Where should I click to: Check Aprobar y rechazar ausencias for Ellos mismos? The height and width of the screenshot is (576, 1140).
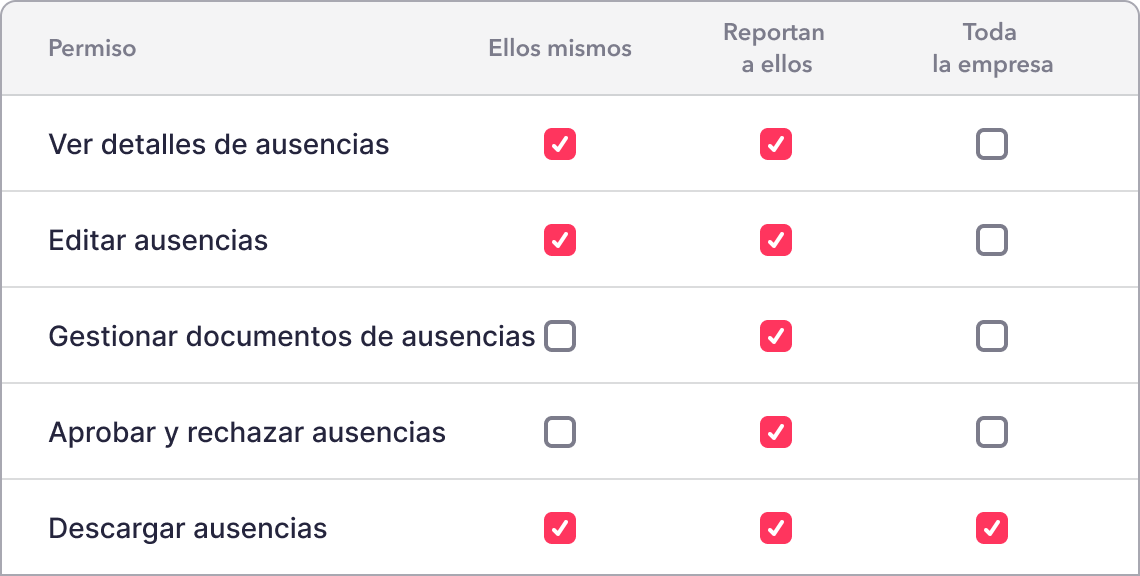(560, 432)
